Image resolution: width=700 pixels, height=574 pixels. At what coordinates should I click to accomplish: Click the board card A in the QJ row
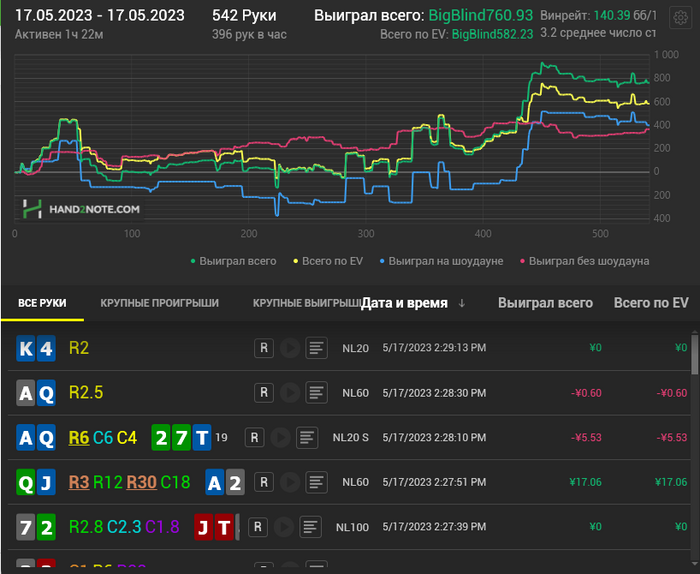pyautogui.click(x=215, y=482)
